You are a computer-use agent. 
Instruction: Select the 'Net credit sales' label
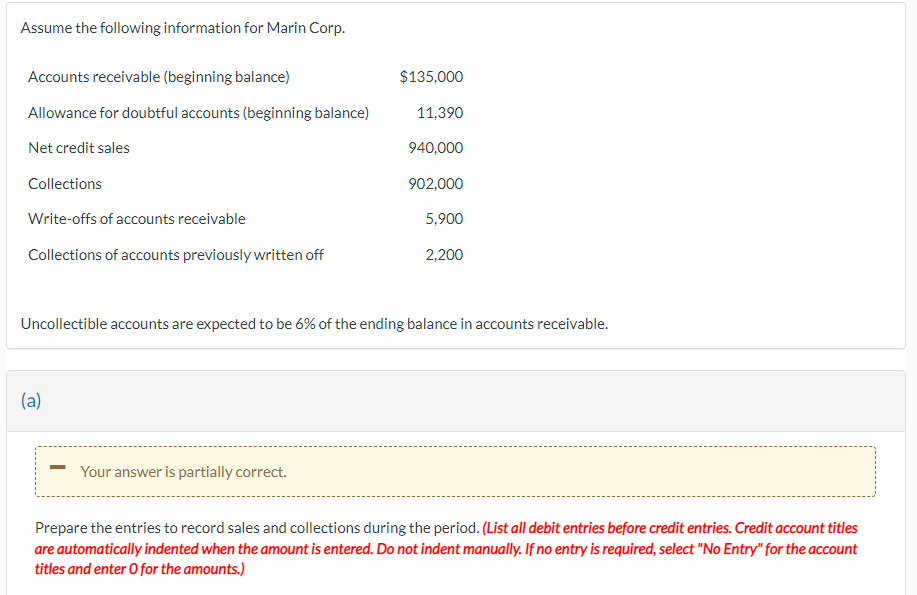point(79,147)
